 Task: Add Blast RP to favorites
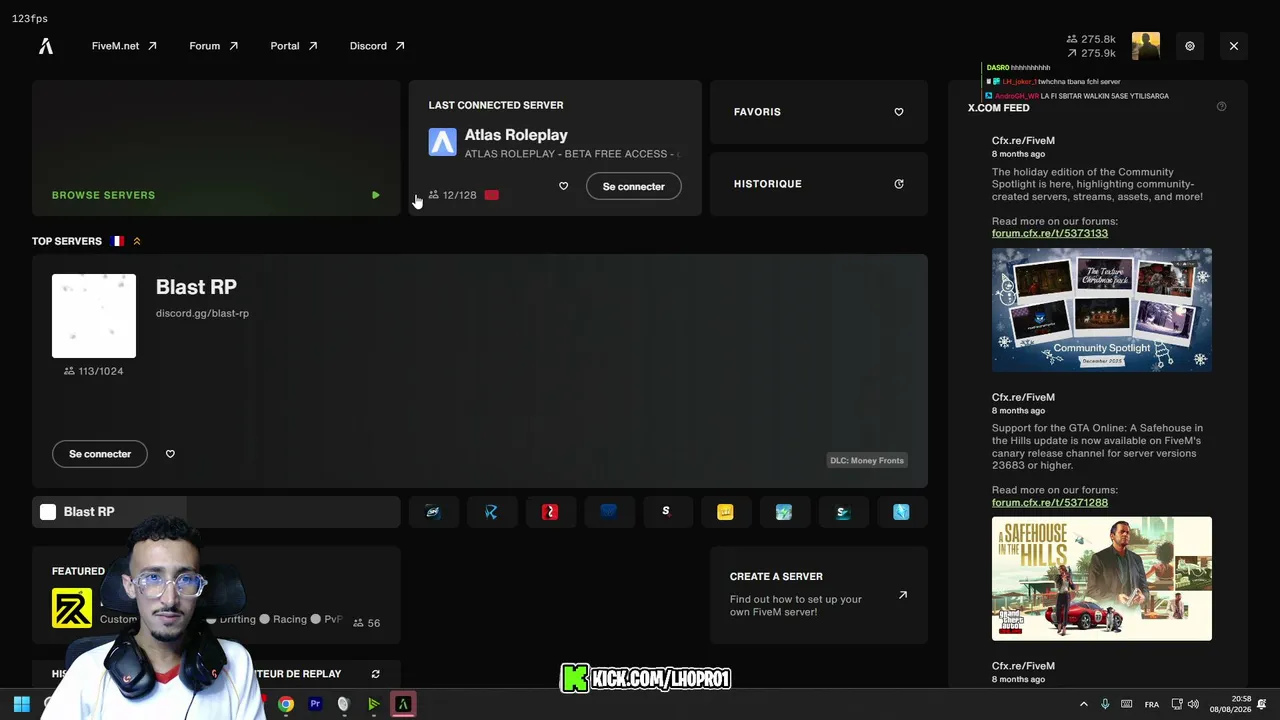(170, 454)
